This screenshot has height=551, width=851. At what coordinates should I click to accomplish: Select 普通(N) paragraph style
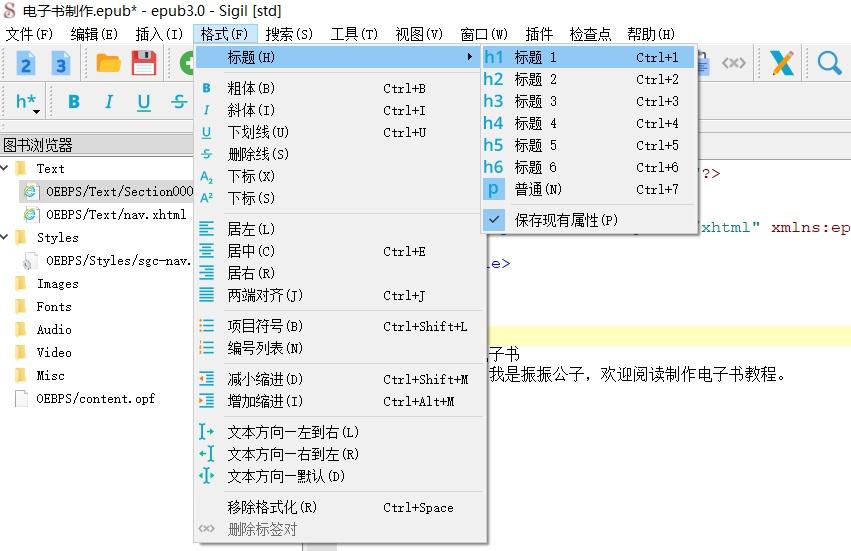pyautogui.click(x=588, y=189)
